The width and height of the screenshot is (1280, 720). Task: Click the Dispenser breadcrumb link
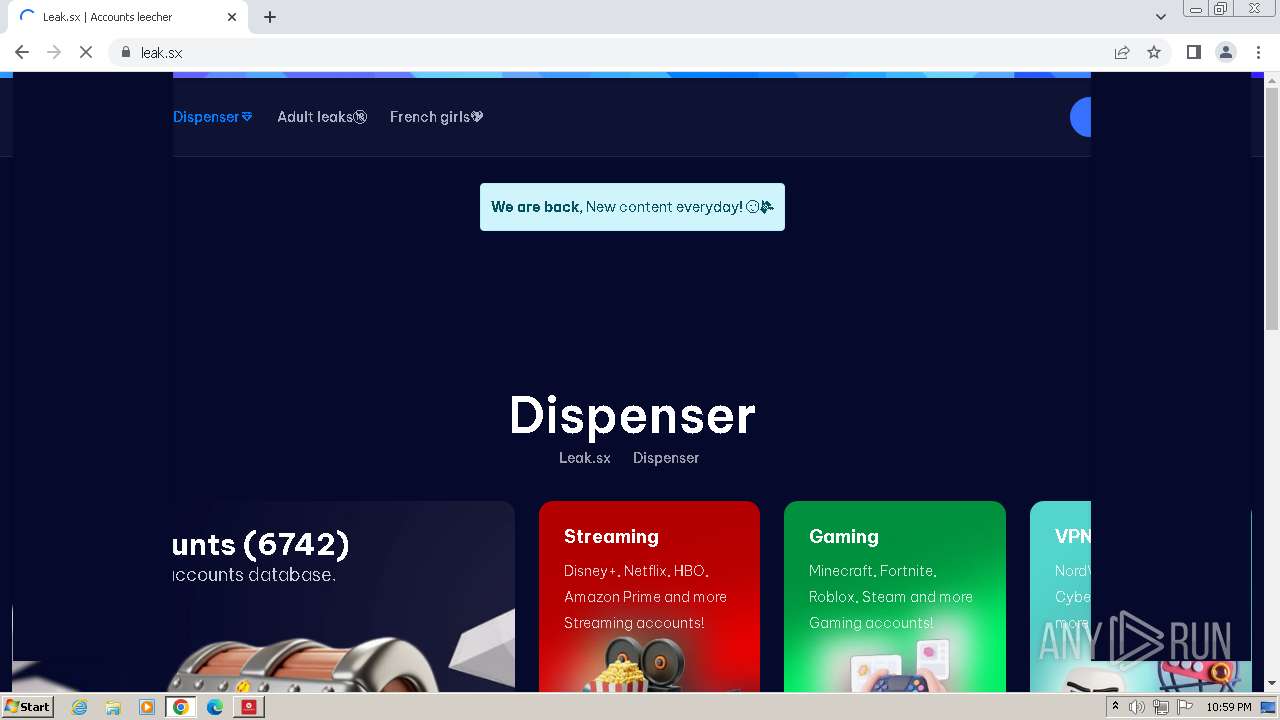tap(666, 458)
